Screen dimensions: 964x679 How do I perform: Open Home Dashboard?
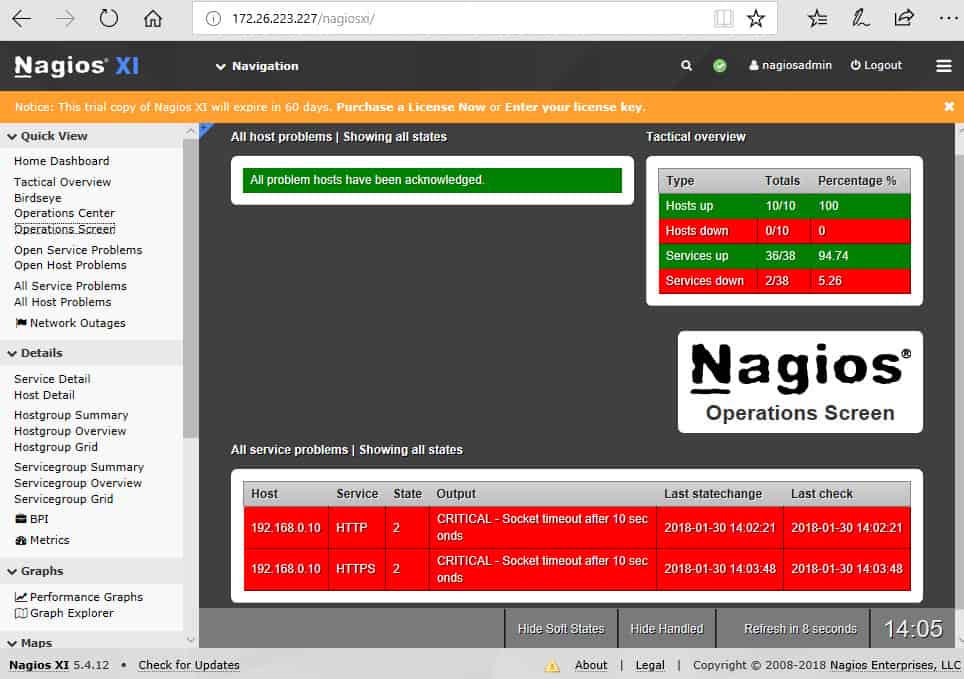(x=61, y=161)
